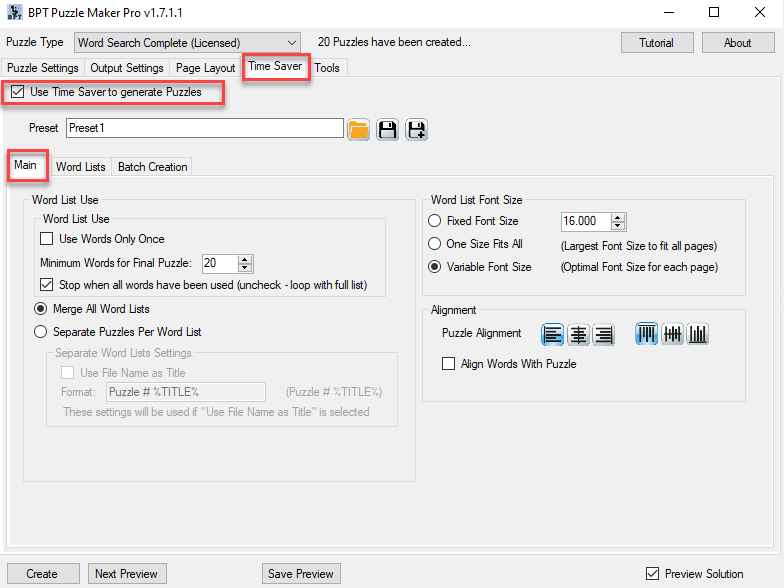The width and height of the screenshot is (784, 588).
Task: Select Fixed Font Size option
Action: (435, 221)
